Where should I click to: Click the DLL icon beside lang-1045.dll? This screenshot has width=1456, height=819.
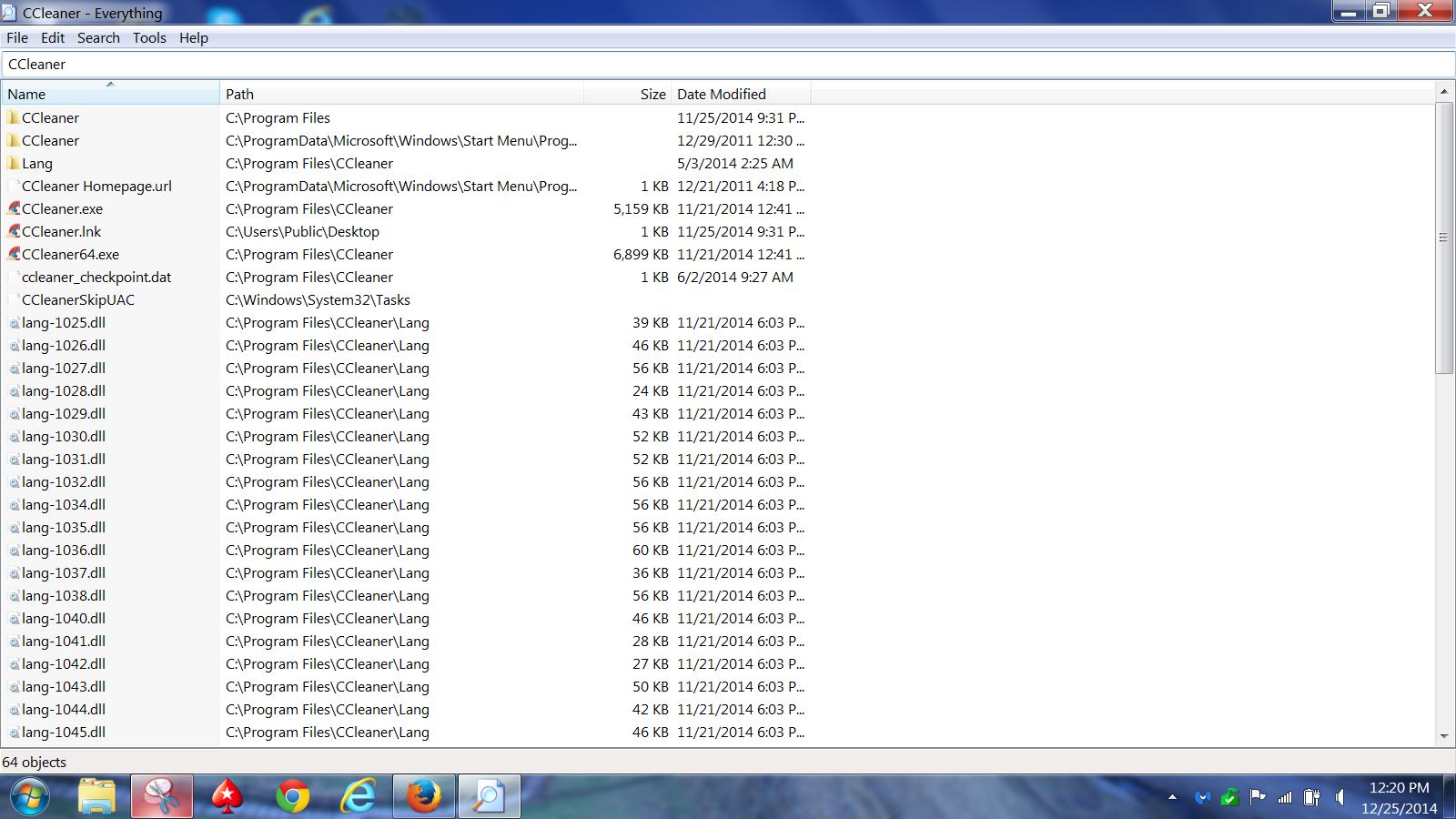coord(14,733)
